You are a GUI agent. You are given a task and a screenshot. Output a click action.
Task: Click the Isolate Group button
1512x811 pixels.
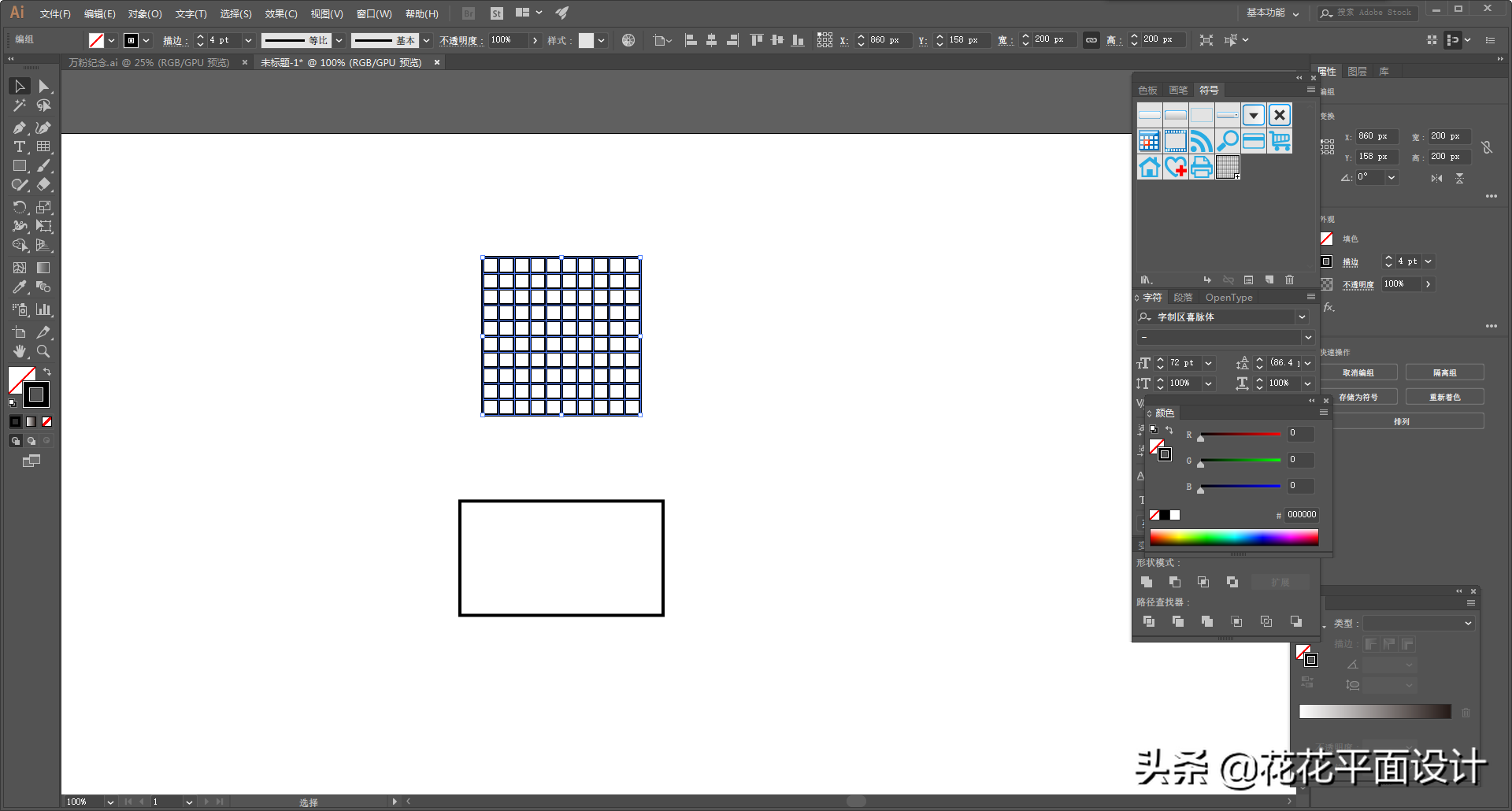pos(1445,372)
